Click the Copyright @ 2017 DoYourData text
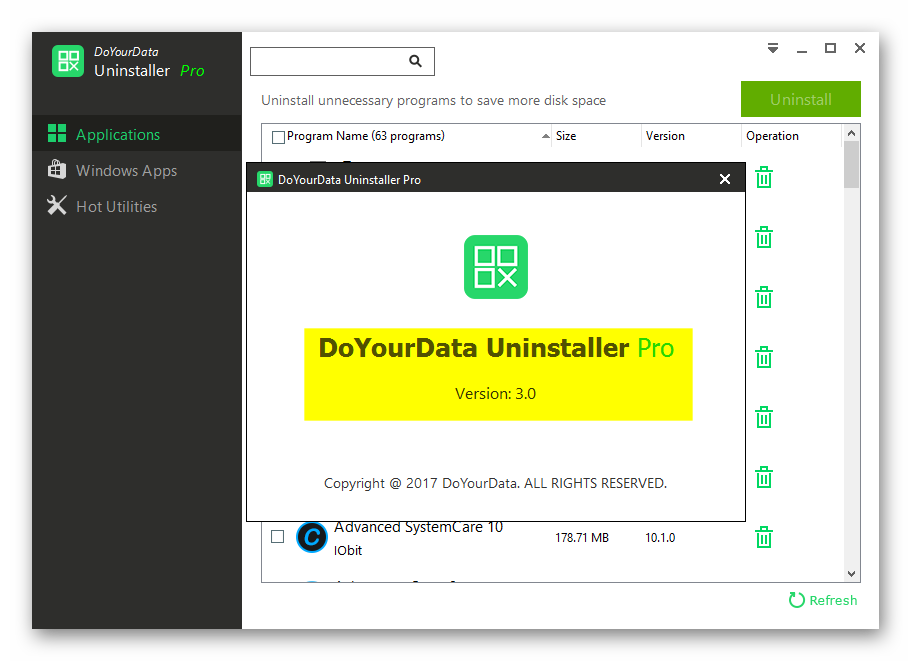This screenshot has height=661, width=911. click(496, 483)
